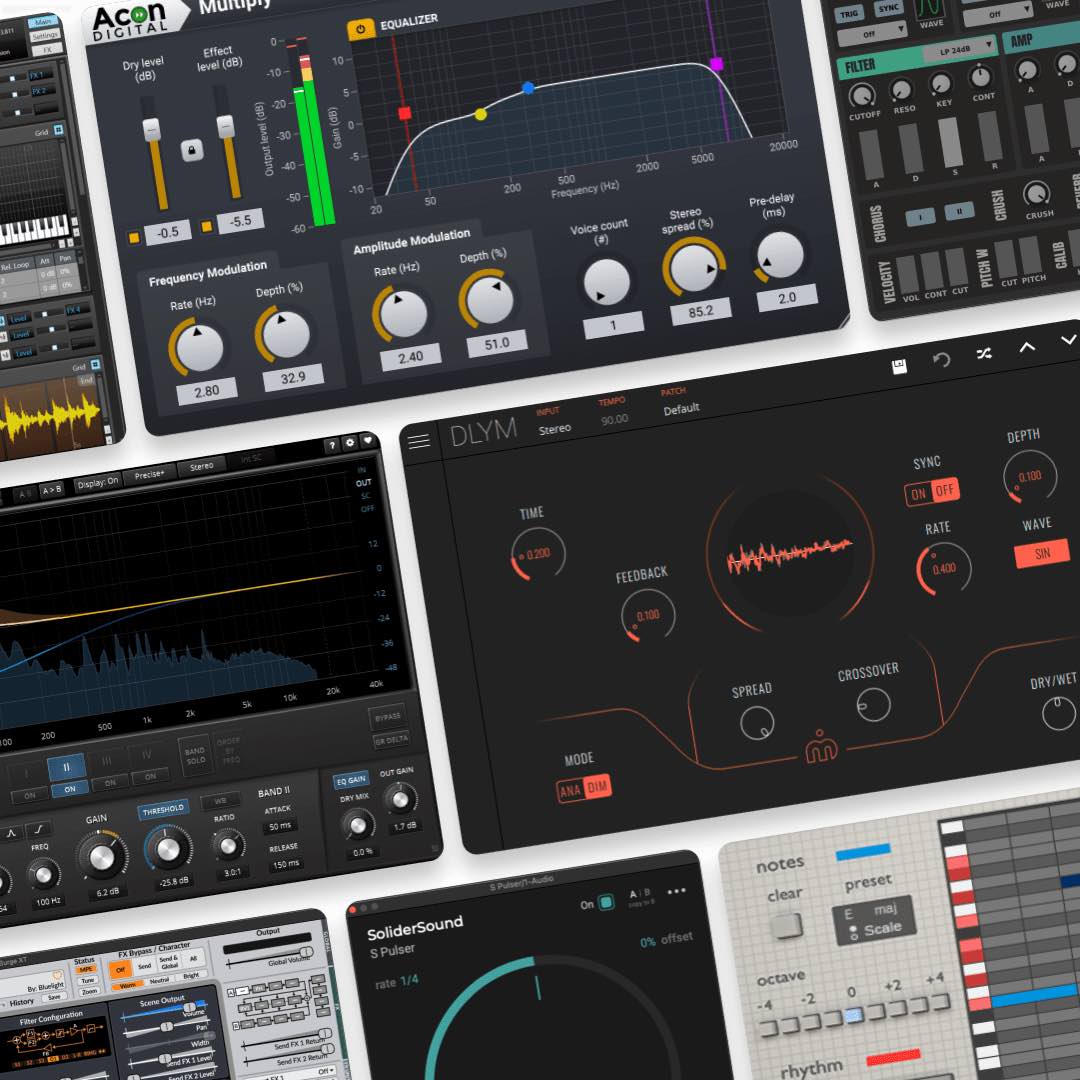1080x1080 pixels.
Task: Click the Dry level slider handle
Action: 152,130
